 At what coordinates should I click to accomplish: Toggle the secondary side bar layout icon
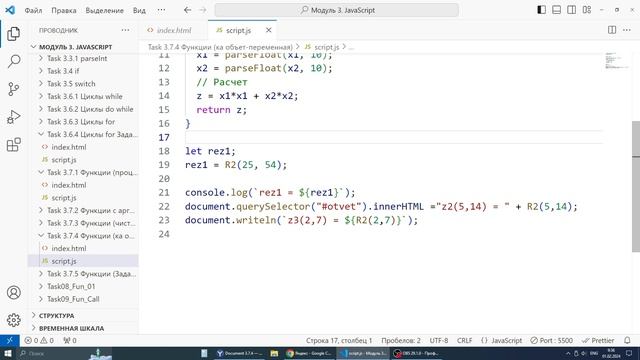click(x=571, y=10)
